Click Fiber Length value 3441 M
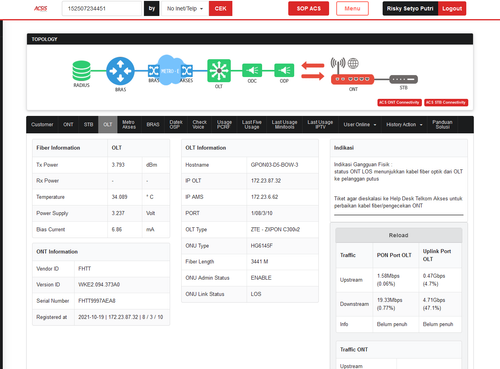 pos(259,262)
